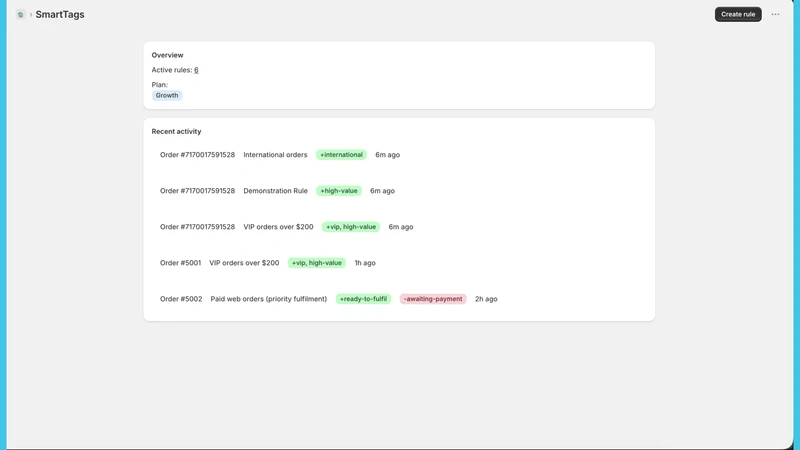Click the +international tag badge
The image size is (800, 450).
[x=341, y=155]
